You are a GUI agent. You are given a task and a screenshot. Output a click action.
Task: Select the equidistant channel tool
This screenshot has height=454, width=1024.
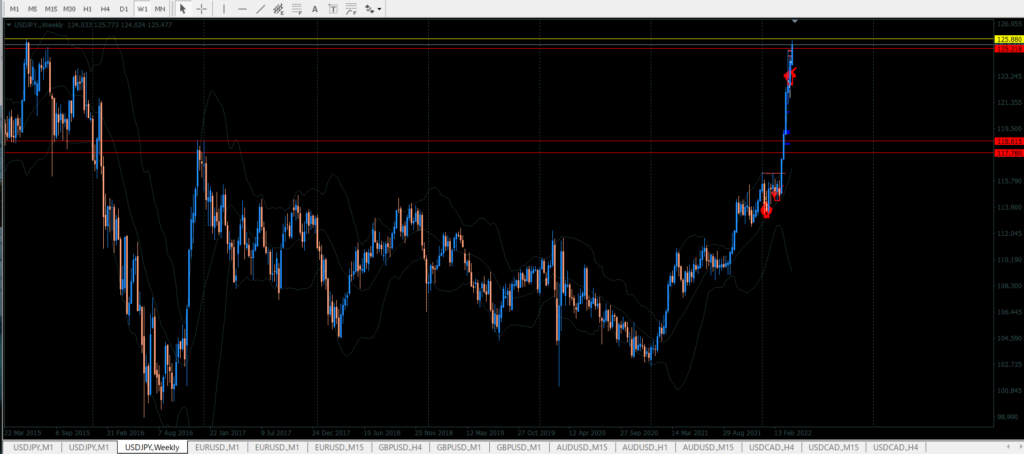281,8
